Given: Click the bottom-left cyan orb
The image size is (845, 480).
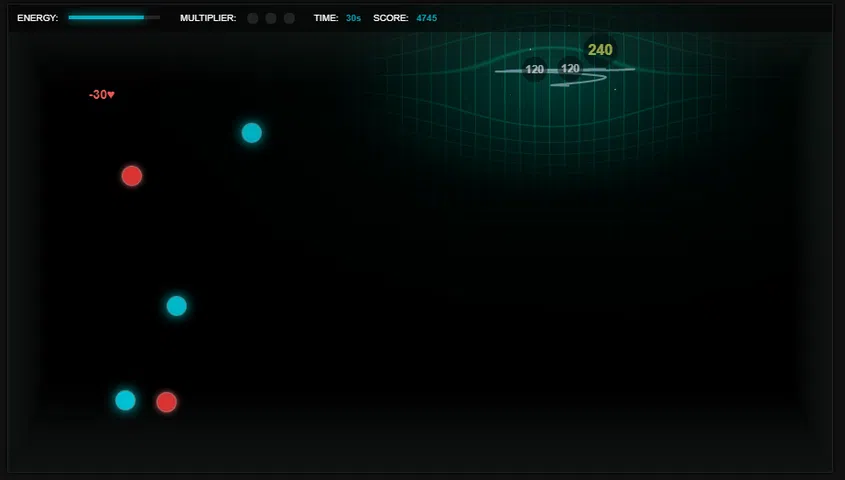Looking at the screenshot, I should 125,400.
